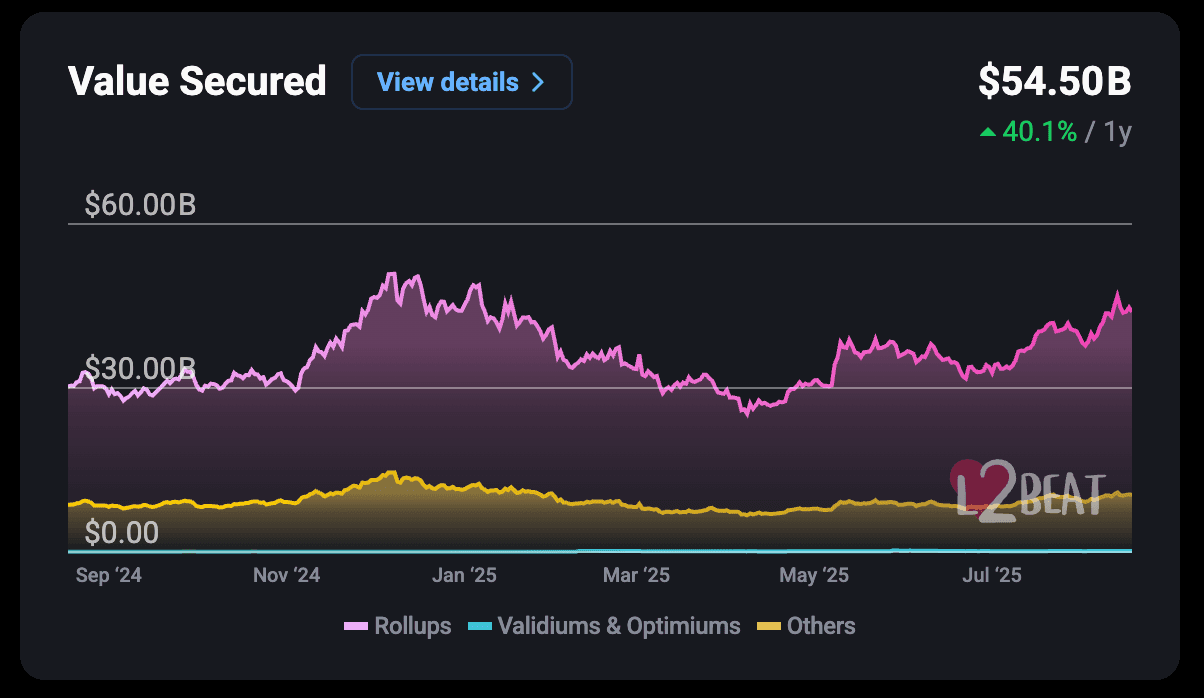Screen dimensions: 1204x698
Task: Toggle the Others legend text label
Action: tap(821, 627)
